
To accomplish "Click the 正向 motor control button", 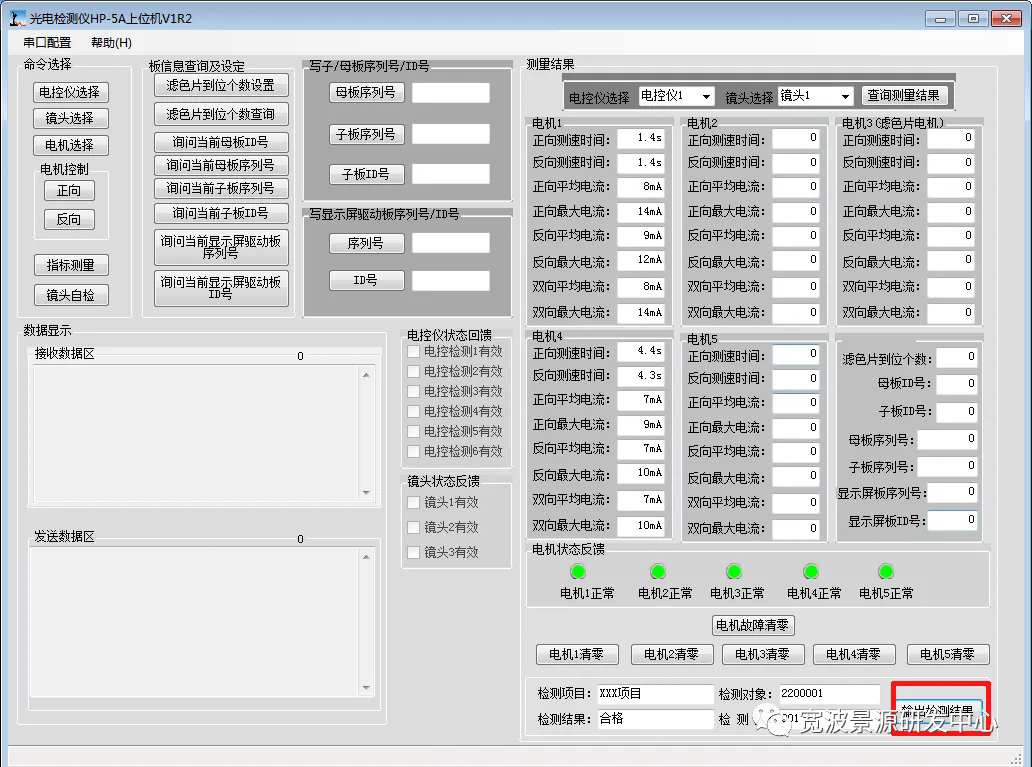I will click(x=69, y=191).
